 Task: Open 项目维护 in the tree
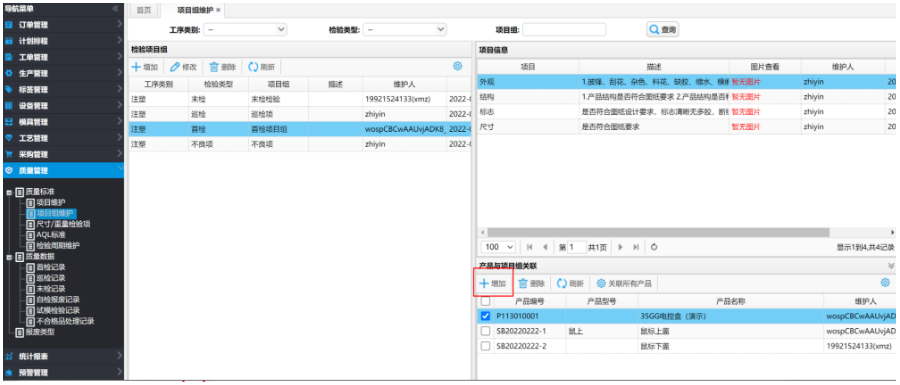[x=51, y=202]
